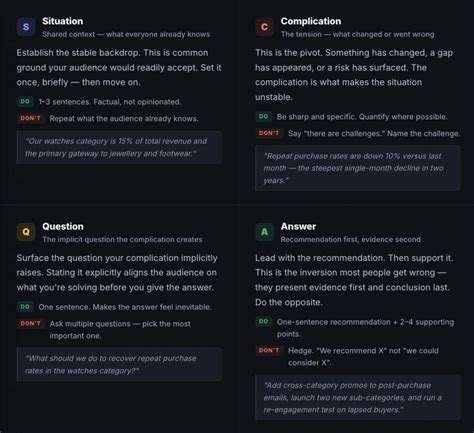Viewport: 474px width, 433px height.
Task: Click the yellow Q Question icon
Action: (26, 232)
